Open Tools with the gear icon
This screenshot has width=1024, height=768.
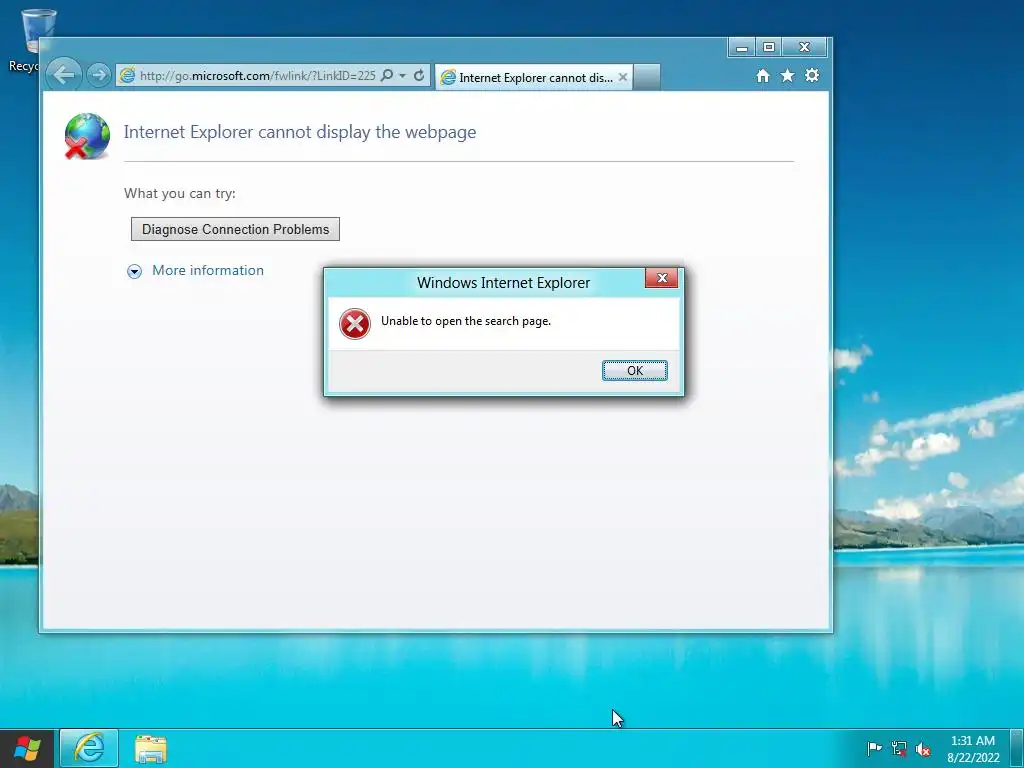pos(812,75)
